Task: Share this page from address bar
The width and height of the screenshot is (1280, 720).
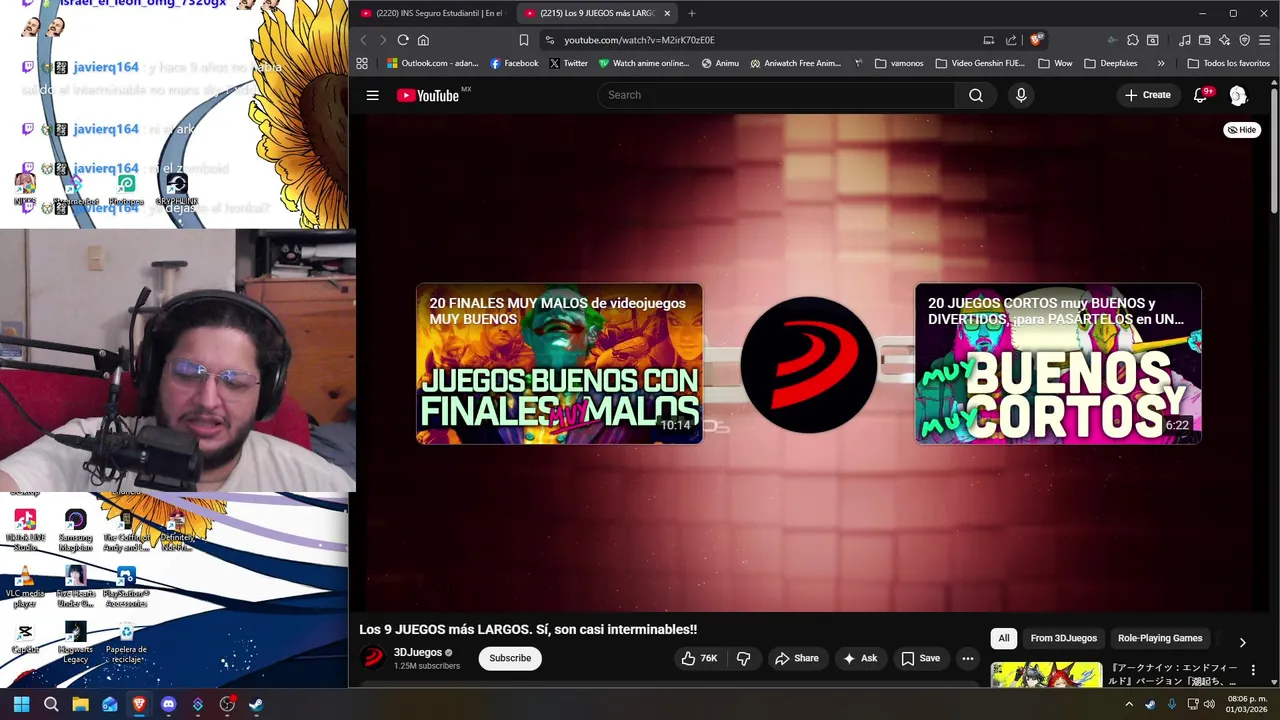Action: click(x=1011, y=40)
